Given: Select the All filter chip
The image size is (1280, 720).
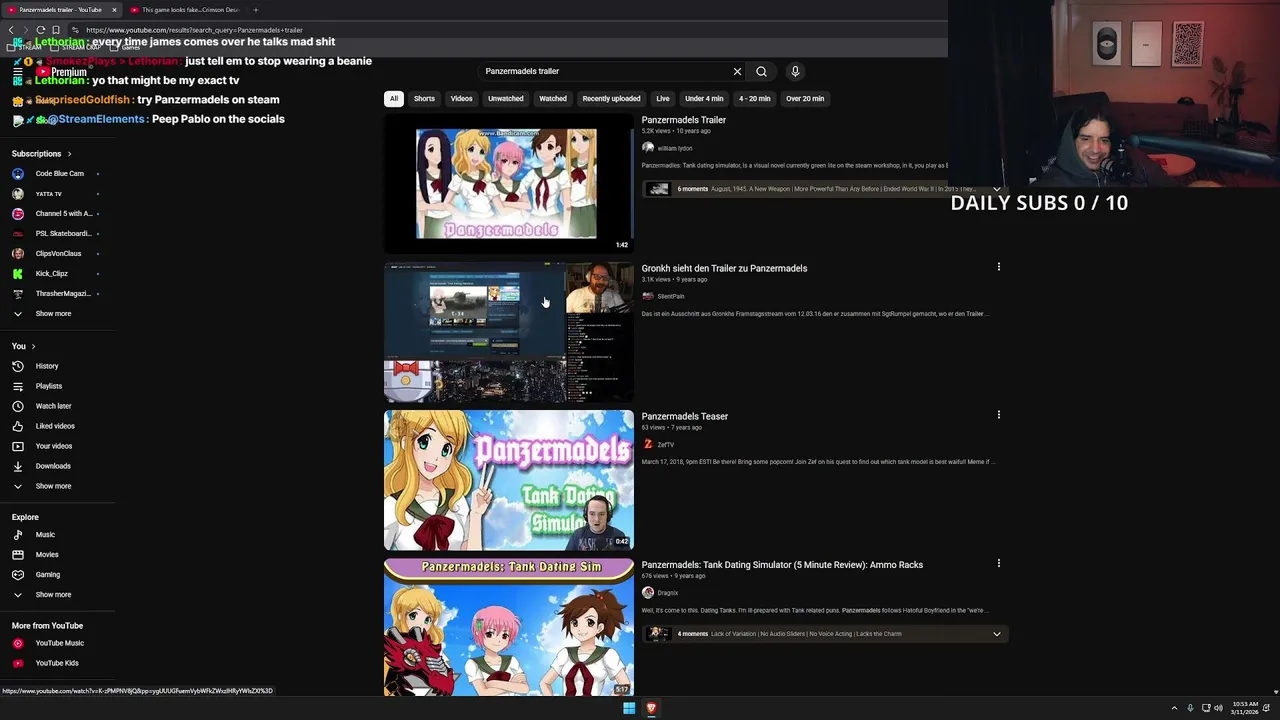Looking at the screenshot, I should pyautogui.click(x=394, y=99).
